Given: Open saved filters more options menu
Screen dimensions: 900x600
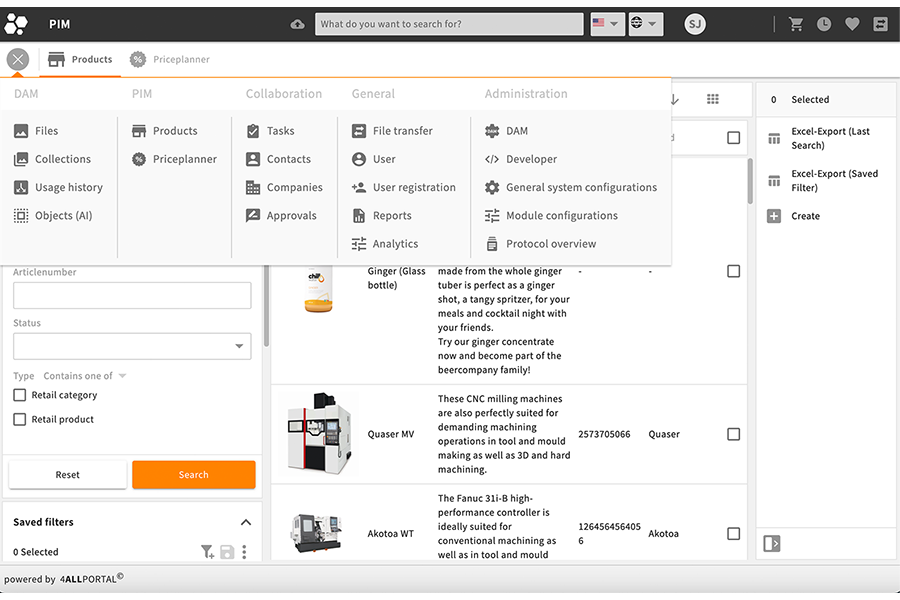Looking at the screenshot, I should (245, 552).
